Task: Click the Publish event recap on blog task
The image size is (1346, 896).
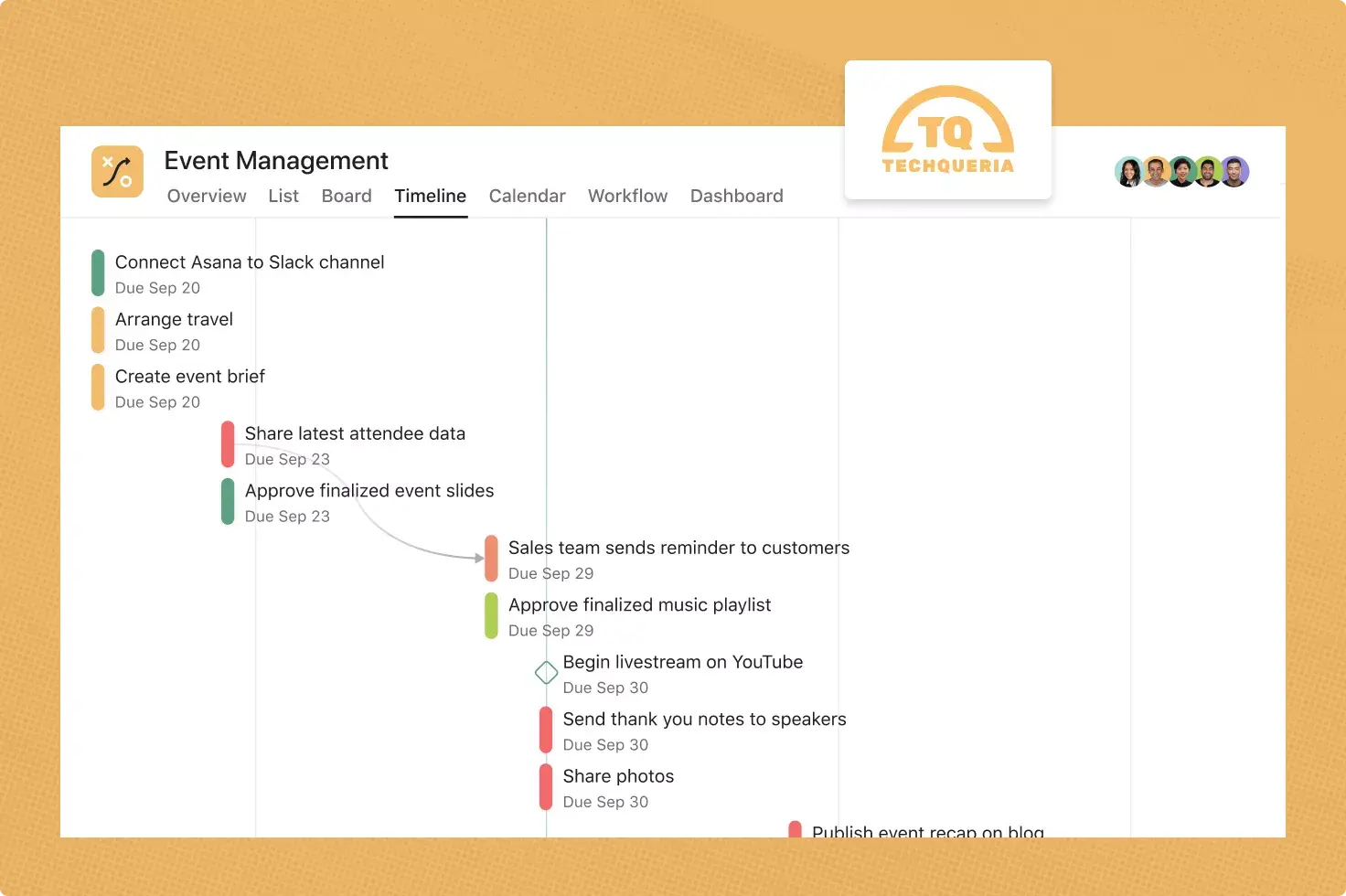Action: (x=926, y=830)
